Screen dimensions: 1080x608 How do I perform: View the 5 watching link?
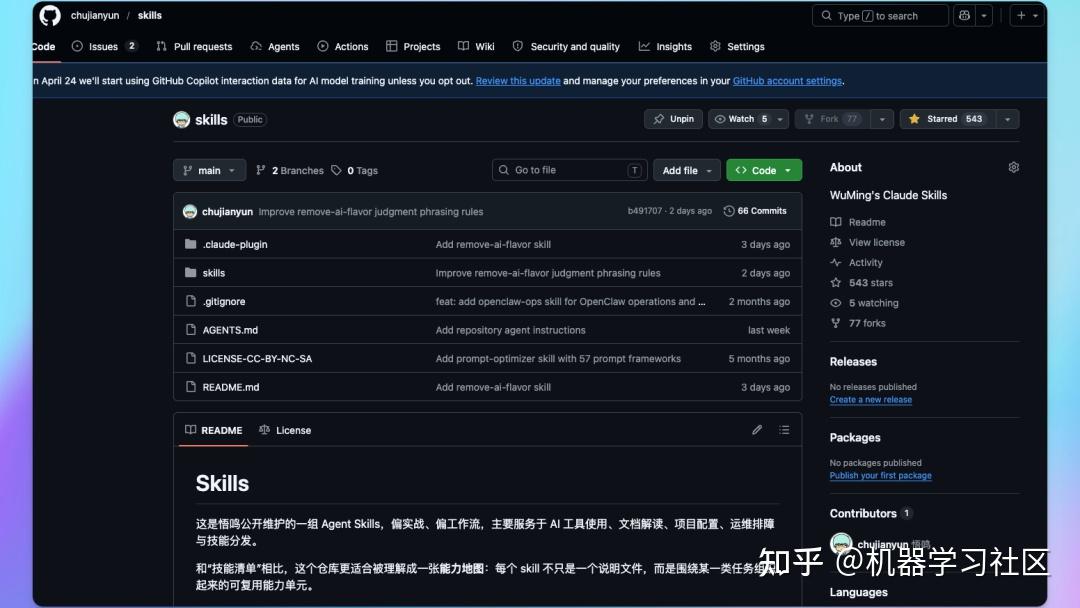(x=864, y=303)
